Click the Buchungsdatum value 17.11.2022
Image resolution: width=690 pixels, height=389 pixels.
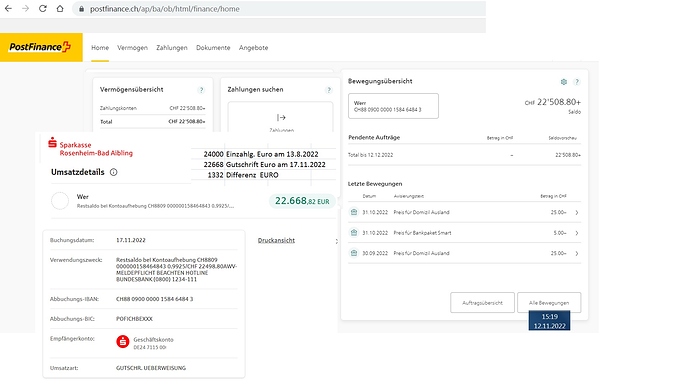coord(131,240)
